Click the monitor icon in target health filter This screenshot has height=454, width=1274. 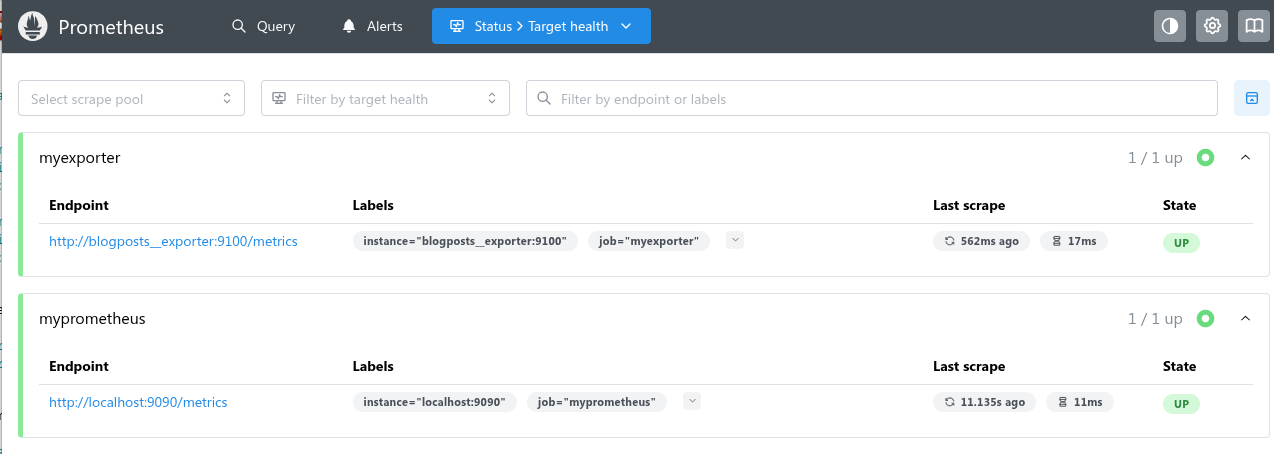point(279,98)
